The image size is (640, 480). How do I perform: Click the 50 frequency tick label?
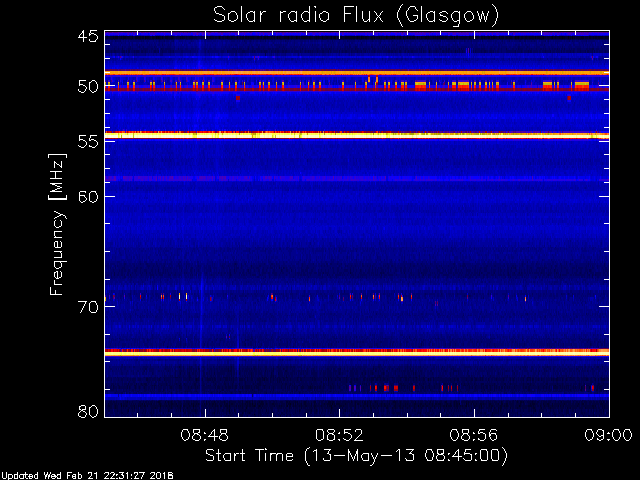88,86
